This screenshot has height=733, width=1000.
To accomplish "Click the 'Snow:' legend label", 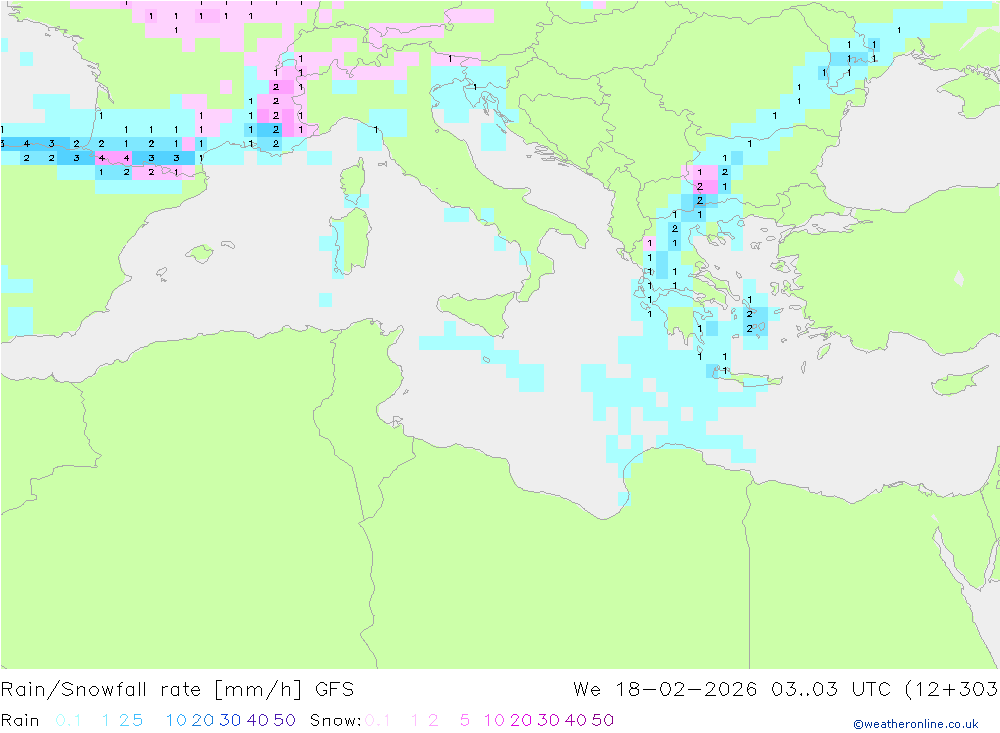I will coord(336,720).
